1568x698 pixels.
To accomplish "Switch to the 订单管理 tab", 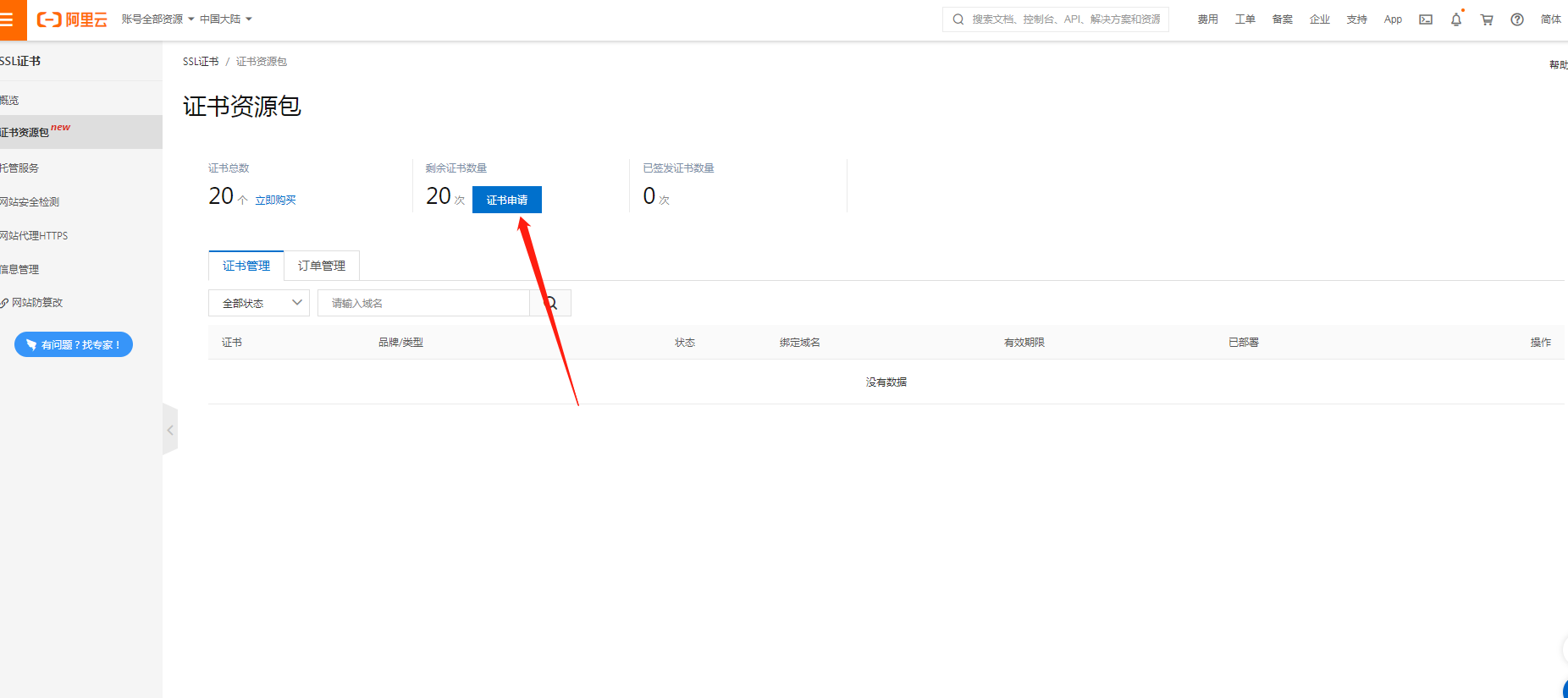I will tap(322, 266).
